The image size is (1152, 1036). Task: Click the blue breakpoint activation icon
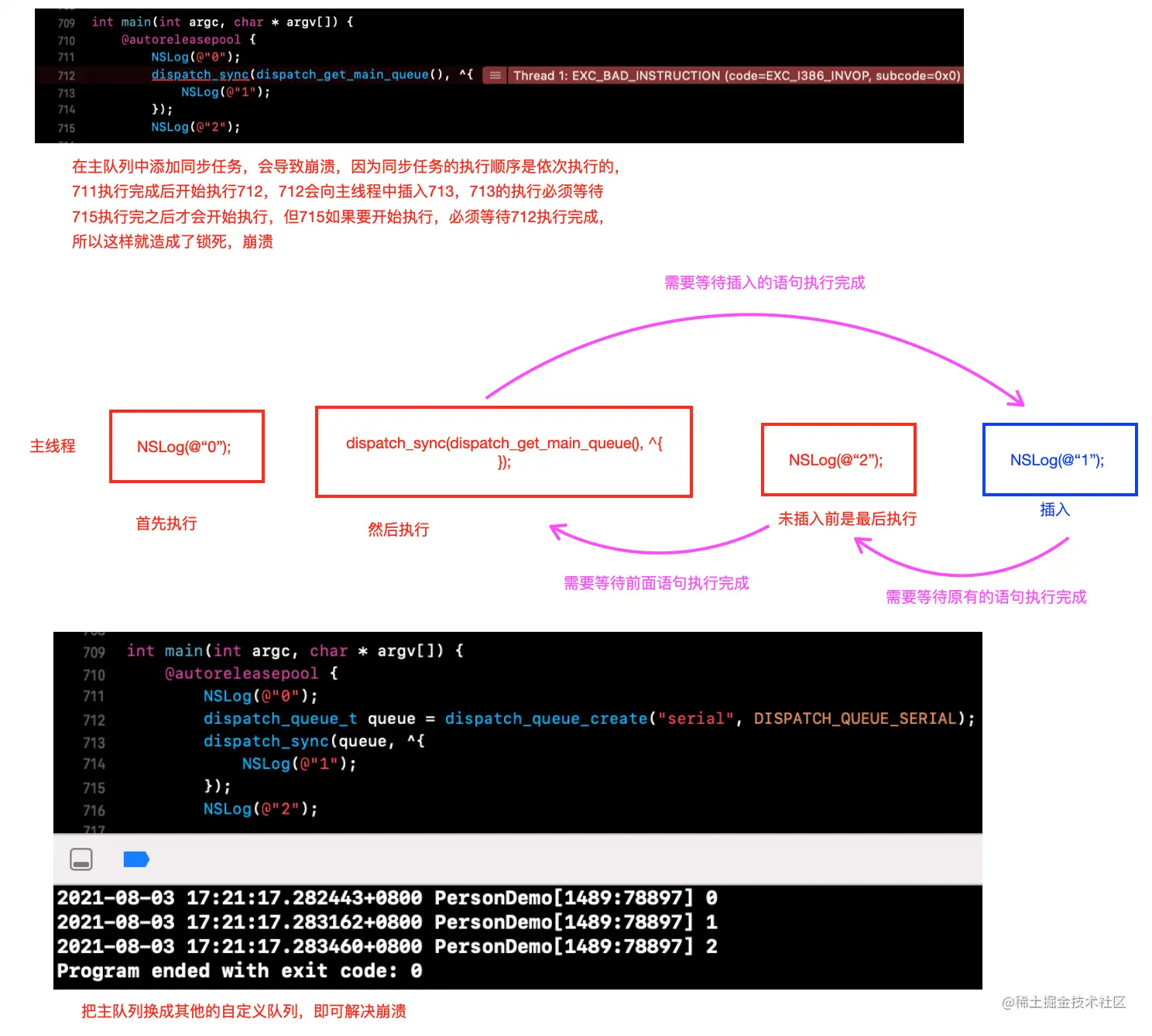click(x=136, y=859)
